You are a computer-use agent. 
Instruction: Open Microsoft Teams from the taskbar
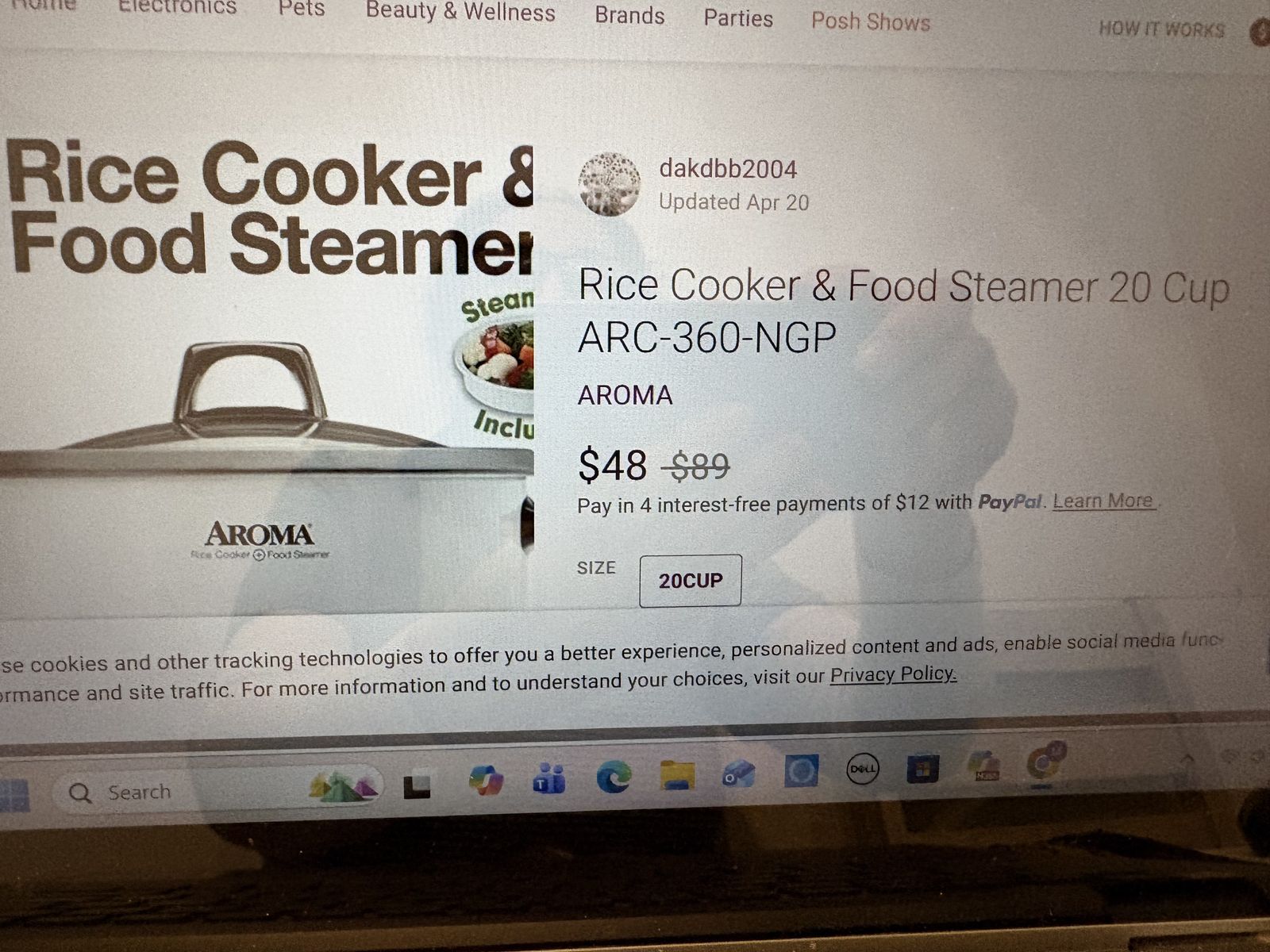tap(548, 778)
